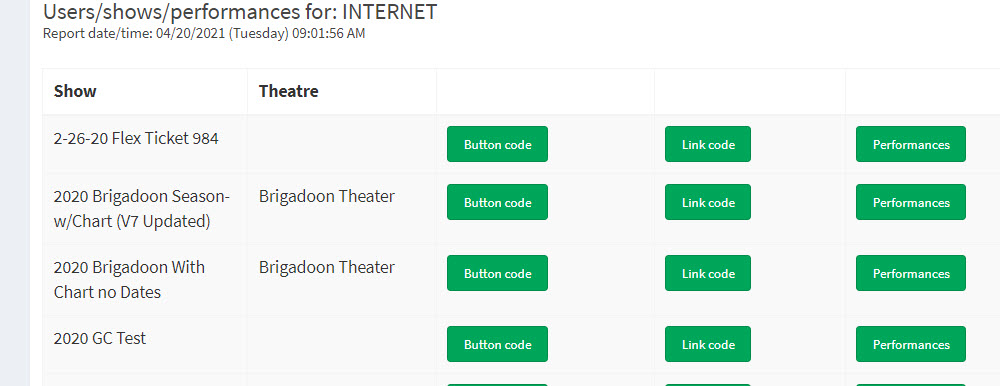
Task: Select the 2020 GC Test show name
Action: tap(100, 338)
